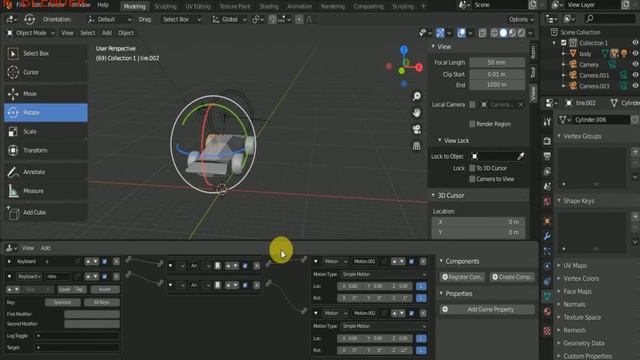Click the Focal Length 50 mm field
This screenshot has height=360, width=640.
(497, 62)
